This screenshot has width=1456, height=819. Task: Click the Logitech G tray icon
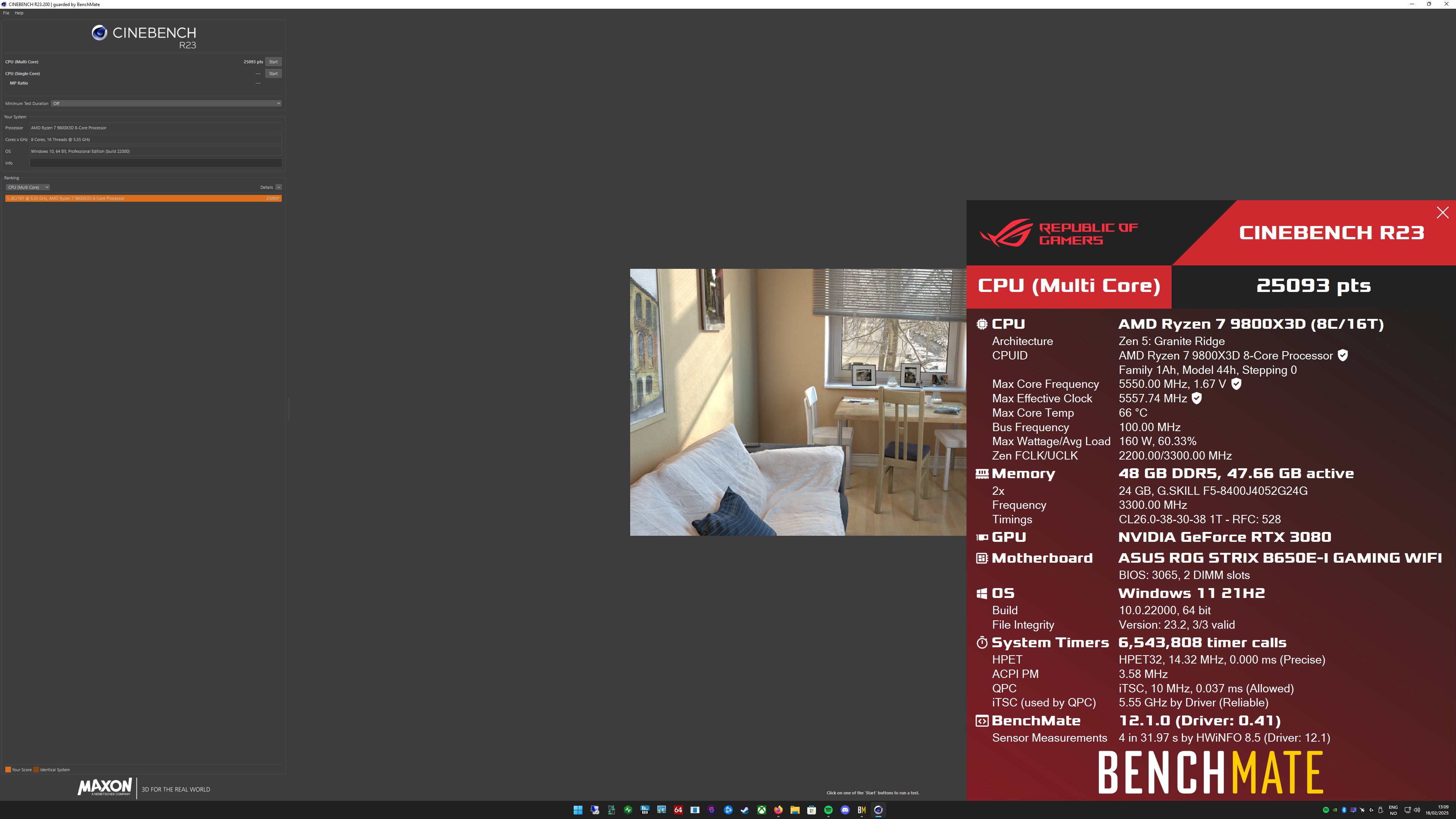(x=1371, y=810)
